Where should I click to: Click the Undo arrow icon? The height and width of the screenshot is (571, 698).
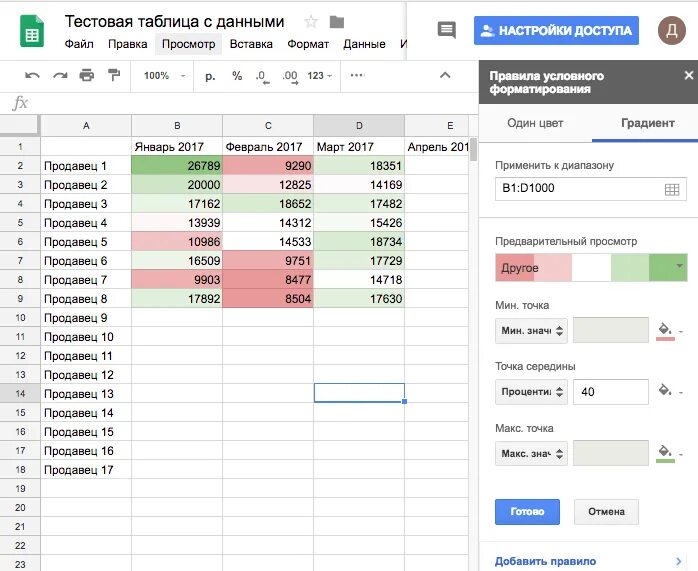point(33,75)
